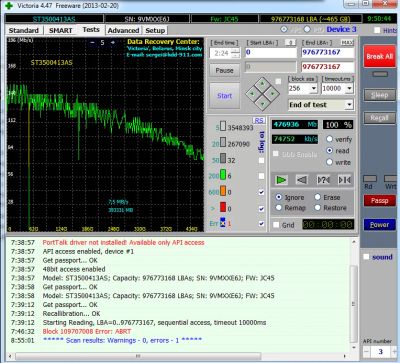Select the verify radio button
400x363 pixels.
pyautogui.click(x=330, y=139)
